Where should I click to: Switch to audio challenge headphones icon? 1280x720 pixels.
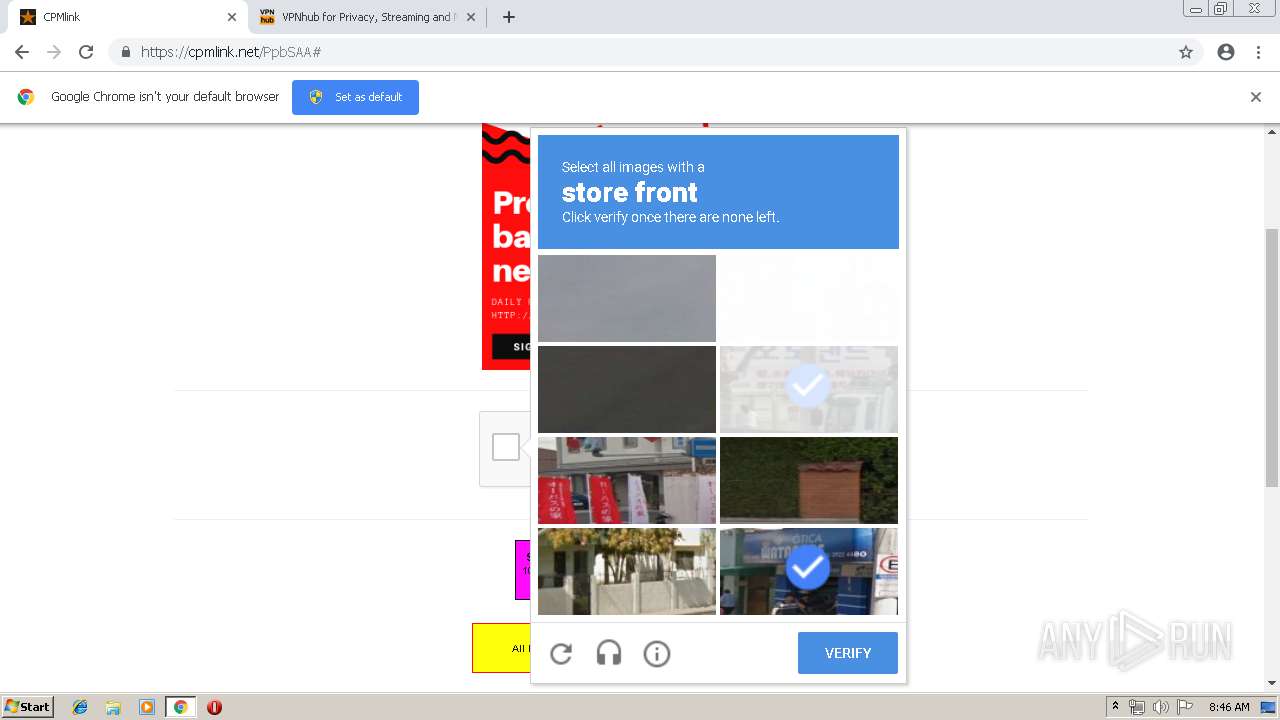coord(609,654)
